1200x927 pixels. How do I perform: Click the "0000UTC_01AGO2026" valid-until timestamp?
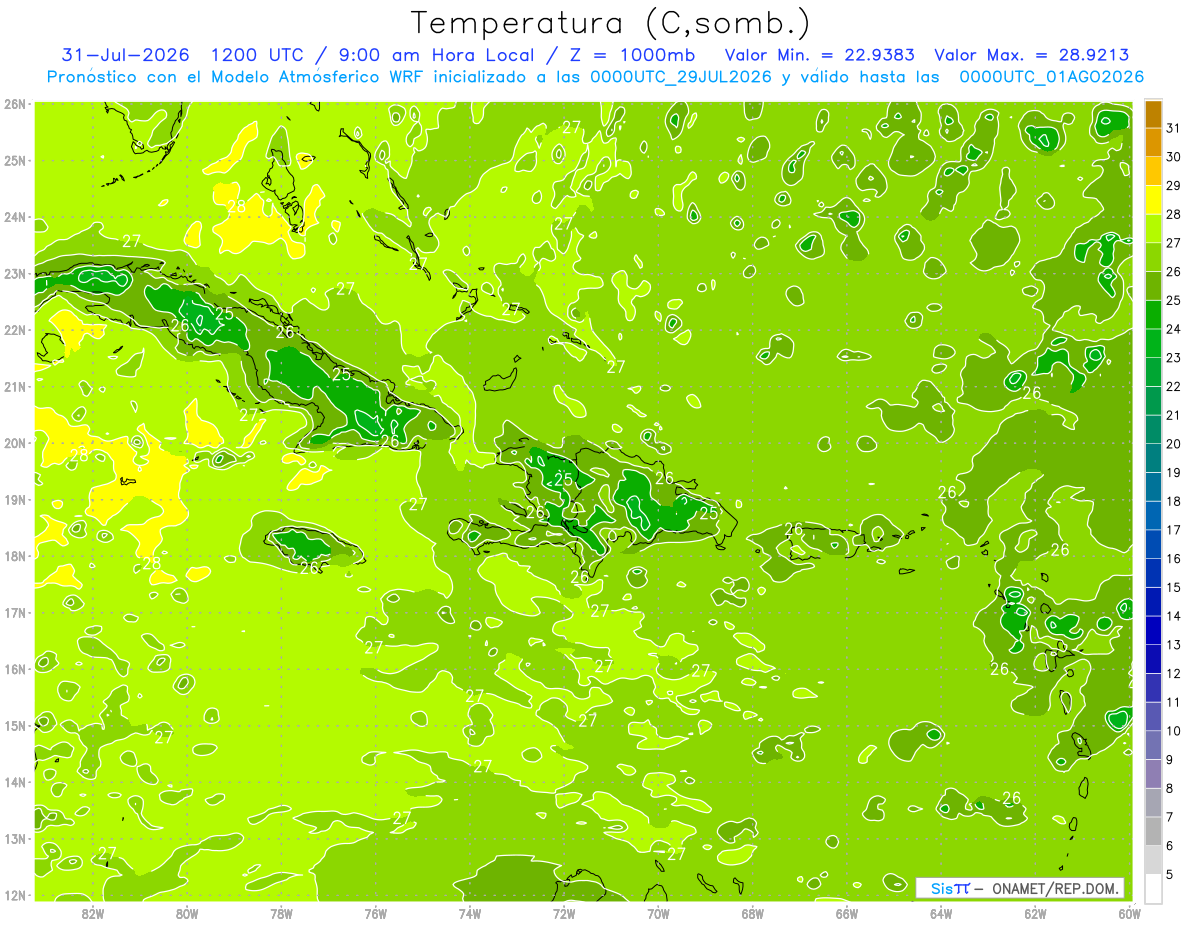click(1051, 77)
